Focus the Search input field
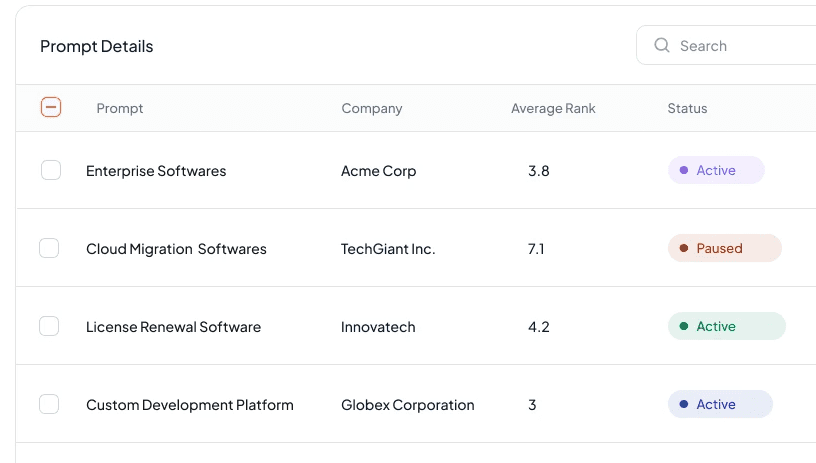Screen dimensions: 816x463 726,45
